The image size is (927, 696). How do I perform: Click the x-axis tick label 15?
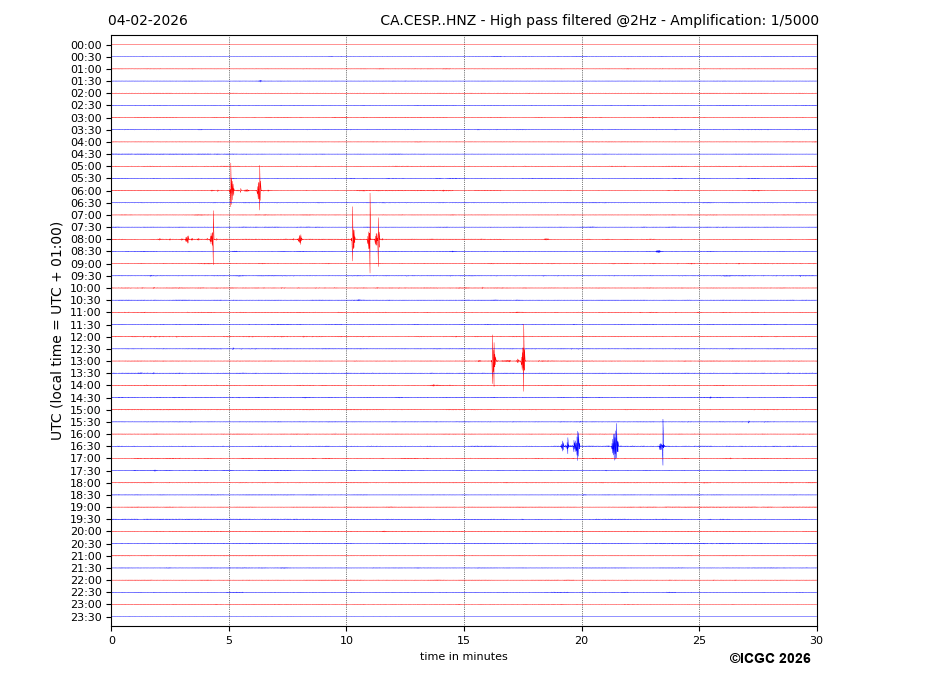(464, 640)
